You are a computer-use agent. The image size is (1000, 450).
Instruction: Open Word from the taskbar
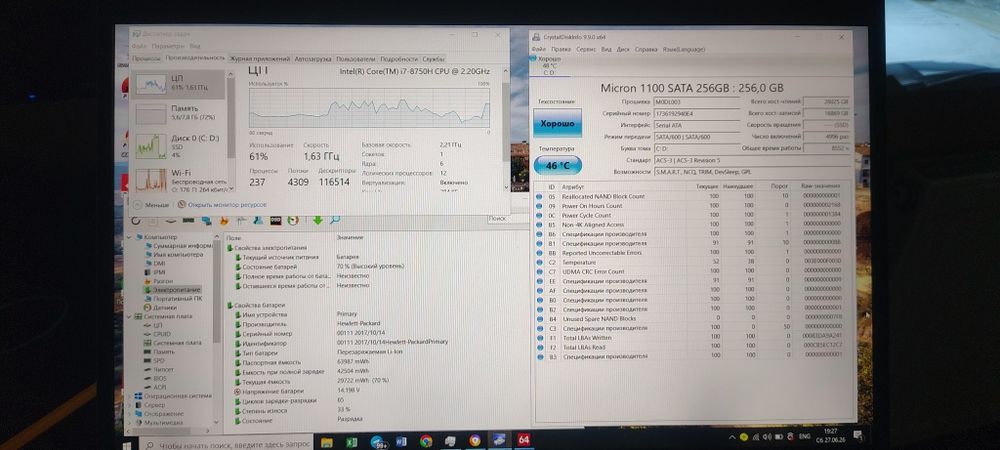[401, 441]
